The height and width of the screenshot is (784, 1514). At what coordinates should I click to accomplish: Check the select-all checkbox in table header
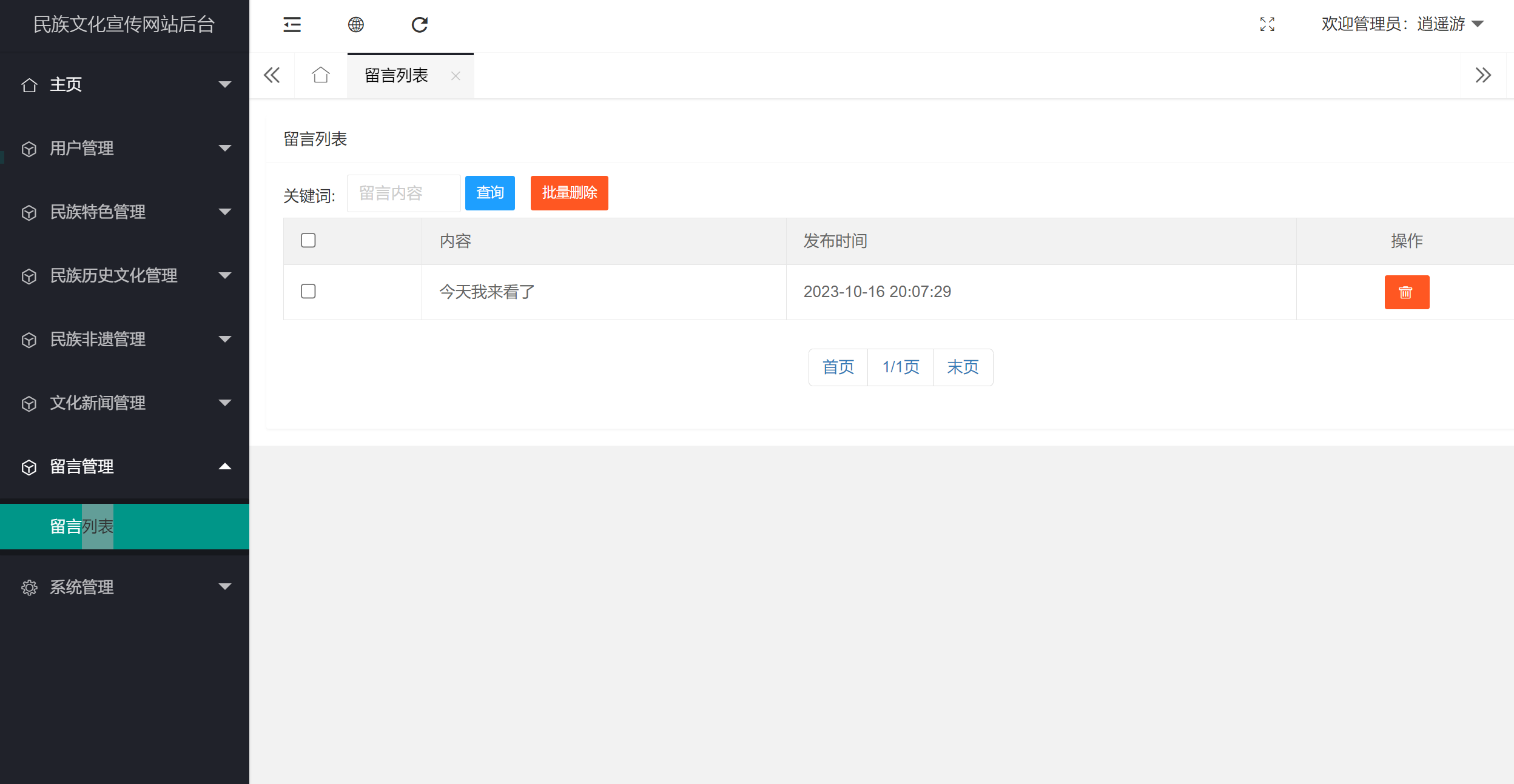point(308,241)
